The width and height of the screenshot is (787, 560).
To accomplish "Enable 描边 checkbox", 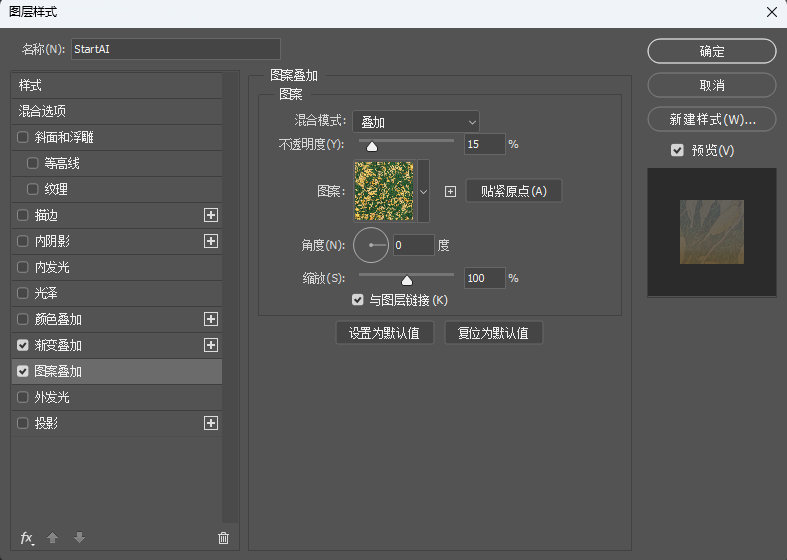I will click(x=23, y=215).
